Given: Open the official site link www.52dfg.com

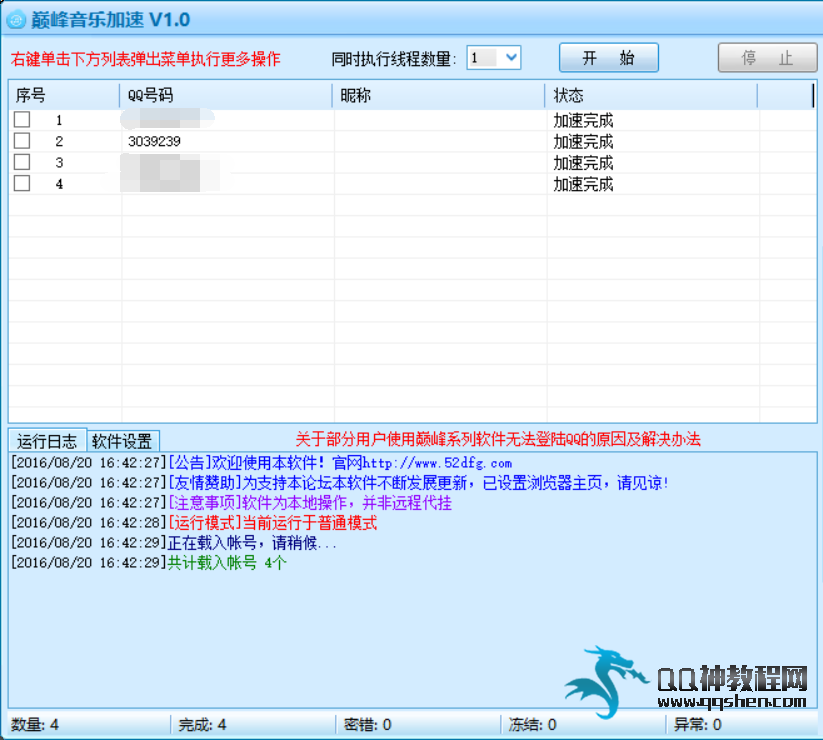Looking at the screenshot, I should click(x=437, y=463).
